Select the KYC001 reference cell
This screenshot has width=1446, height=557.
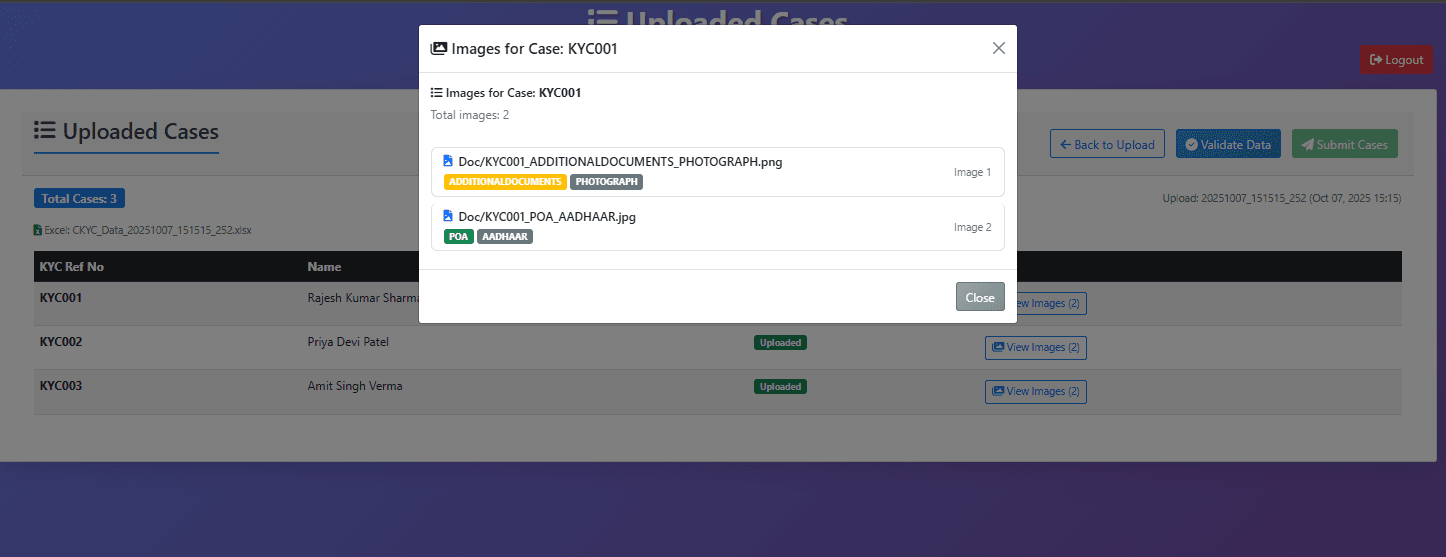pyautogui.click(x=61, y=298)
